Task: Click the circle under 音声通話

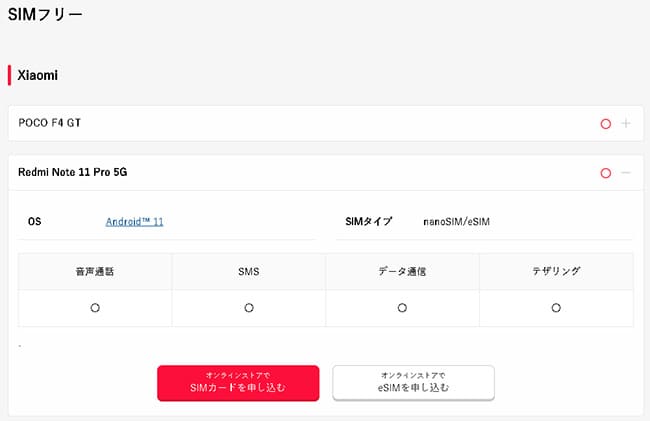Action: tap(95, 308)
